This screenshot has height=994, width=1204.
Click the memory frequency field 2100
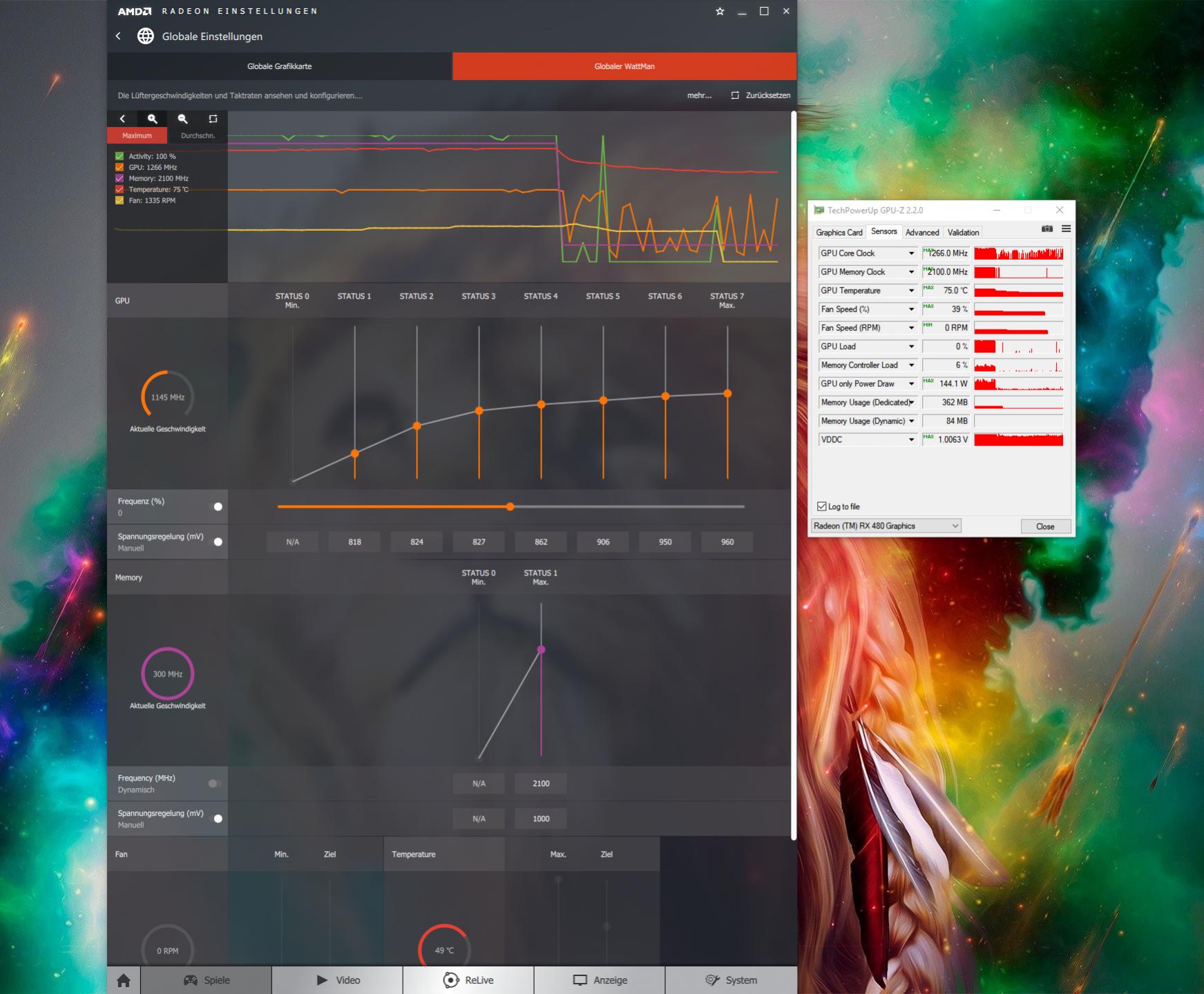[541, 783]
